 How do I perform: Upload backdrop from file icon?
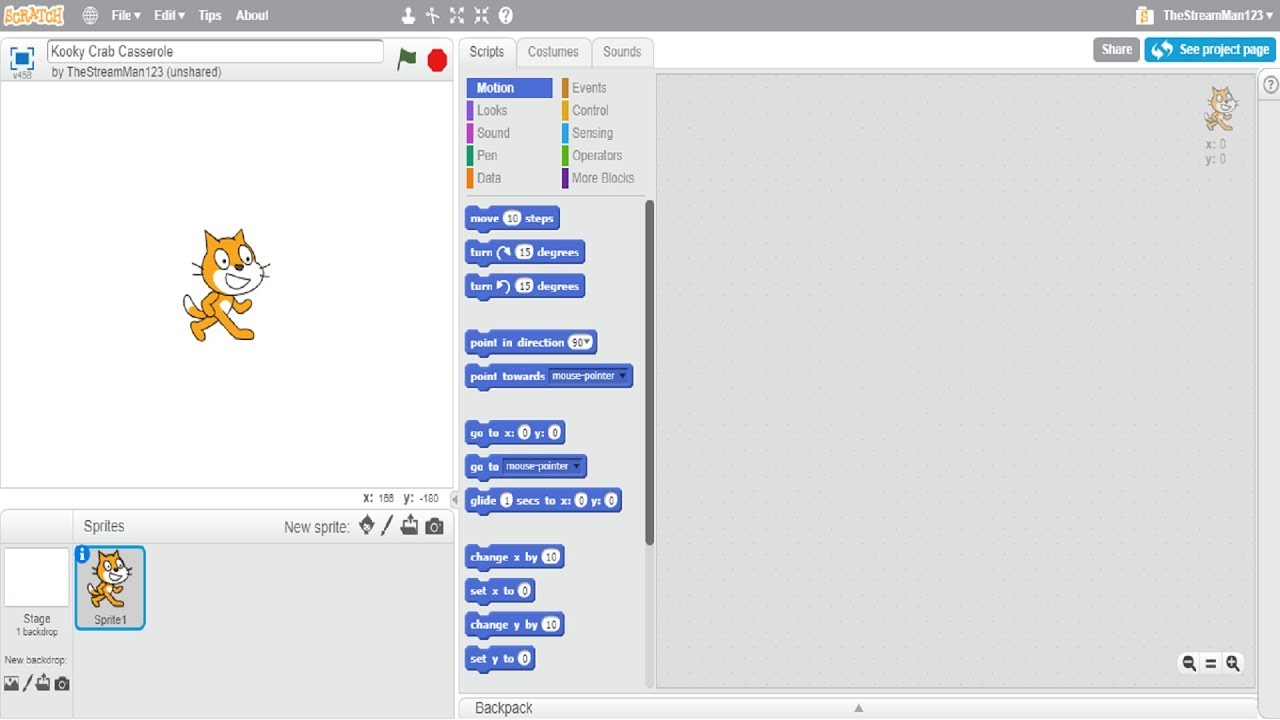click(x=44, y=683)
